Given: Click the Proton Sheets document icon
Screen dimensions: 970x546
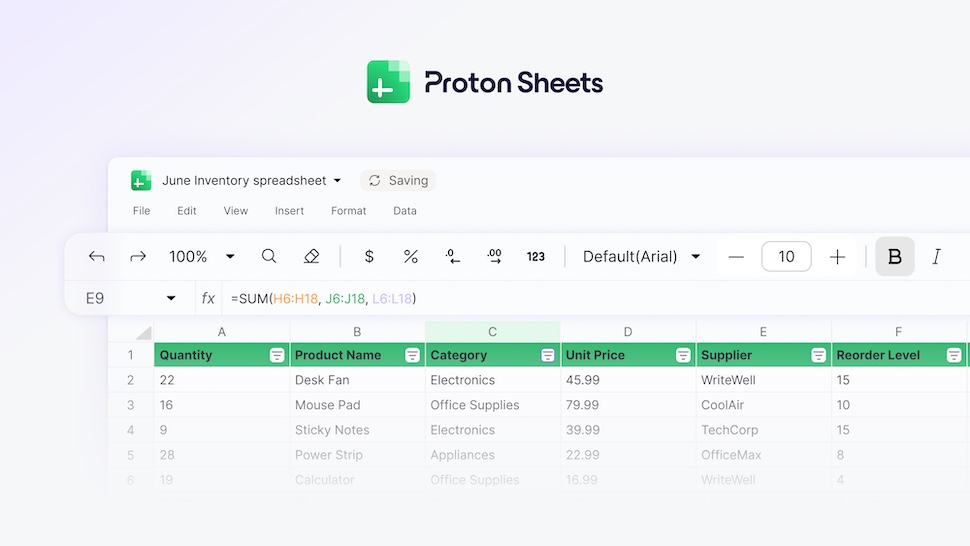Looking at the screenshot, I should (141, 181).
